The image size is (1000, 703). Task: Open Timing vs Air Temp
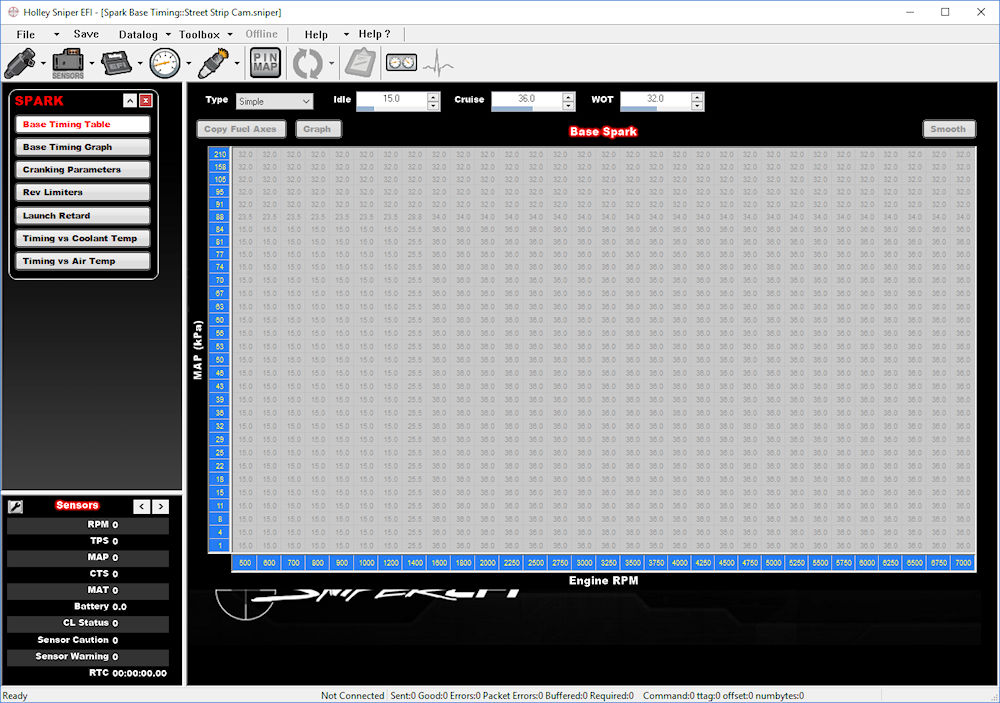(x=83, y=262)
